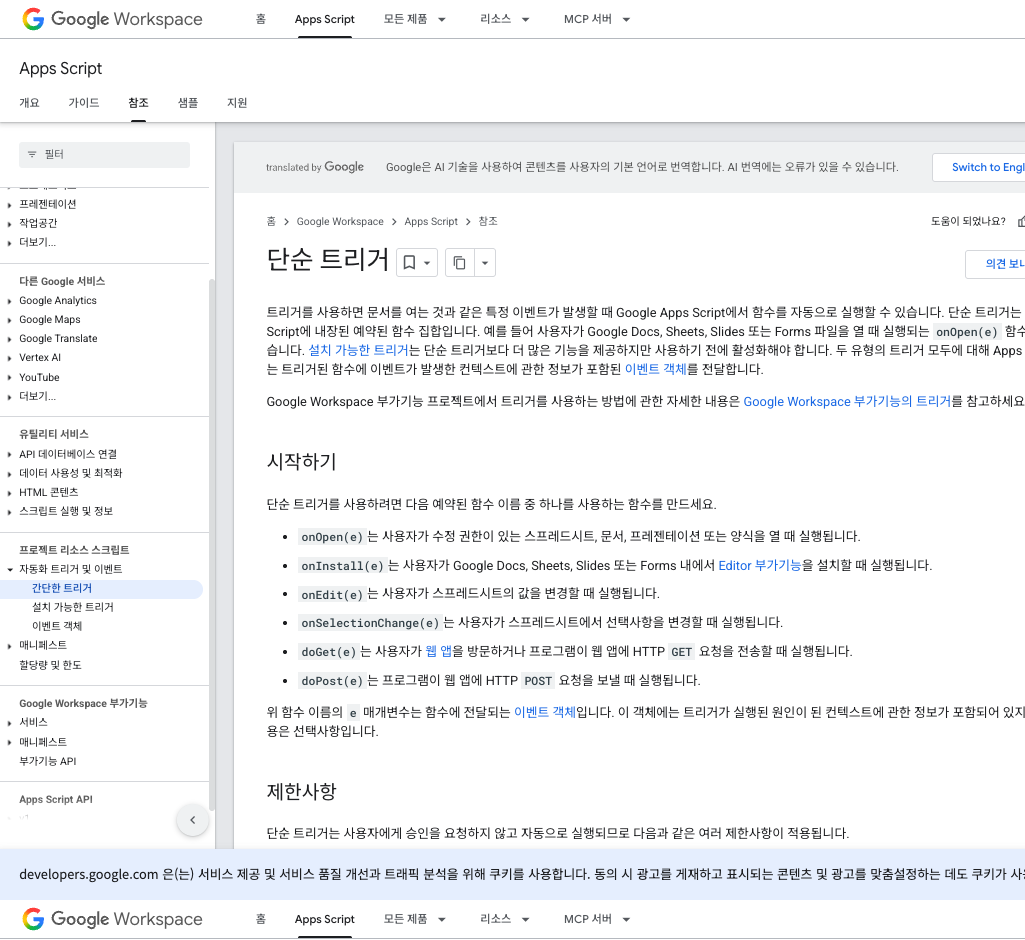Screen dimensions: 1025x940
Task: Select Apps Script tab in top header
Action: point(325,19)
